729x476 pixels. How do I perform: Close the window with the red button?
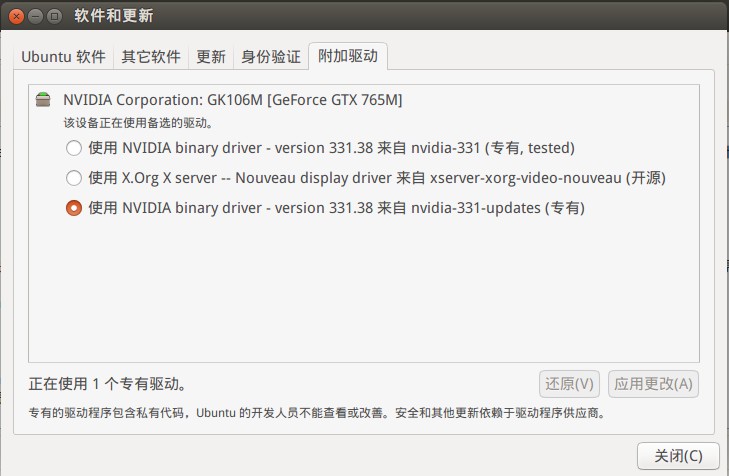[16, 17]
